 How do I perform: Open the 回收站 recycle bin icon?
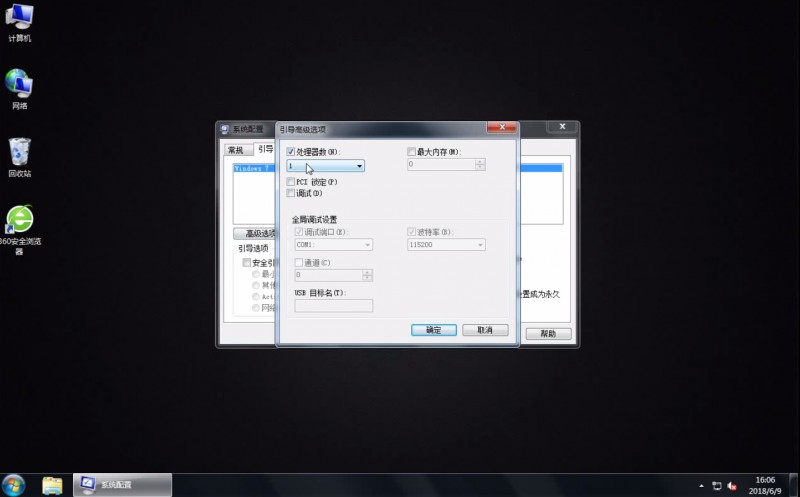[19, 157]
